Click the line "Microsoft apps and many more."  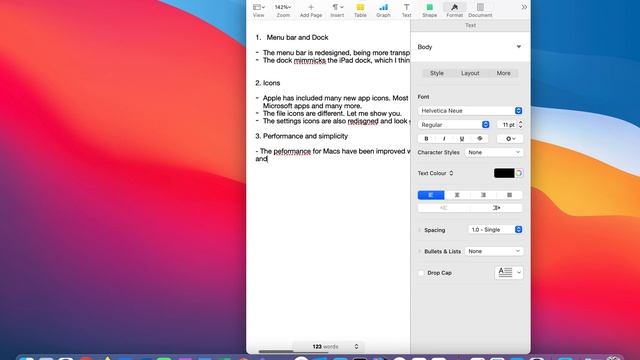point(312,106)
